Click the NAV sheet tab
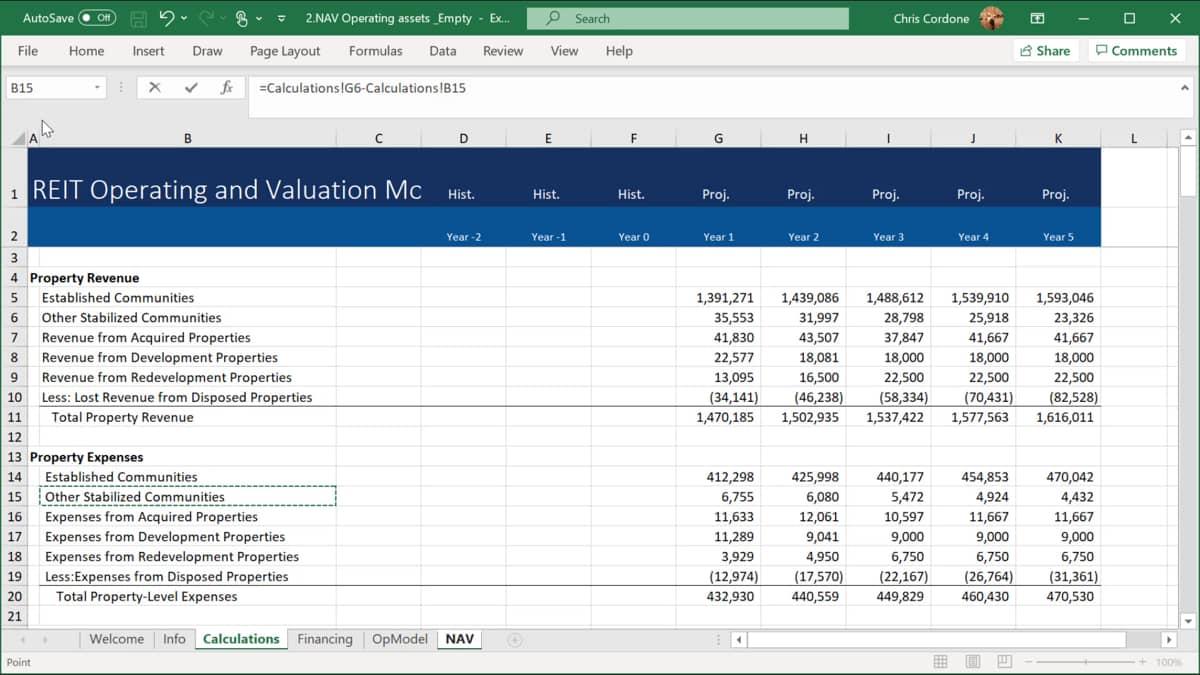 [460, 639]
